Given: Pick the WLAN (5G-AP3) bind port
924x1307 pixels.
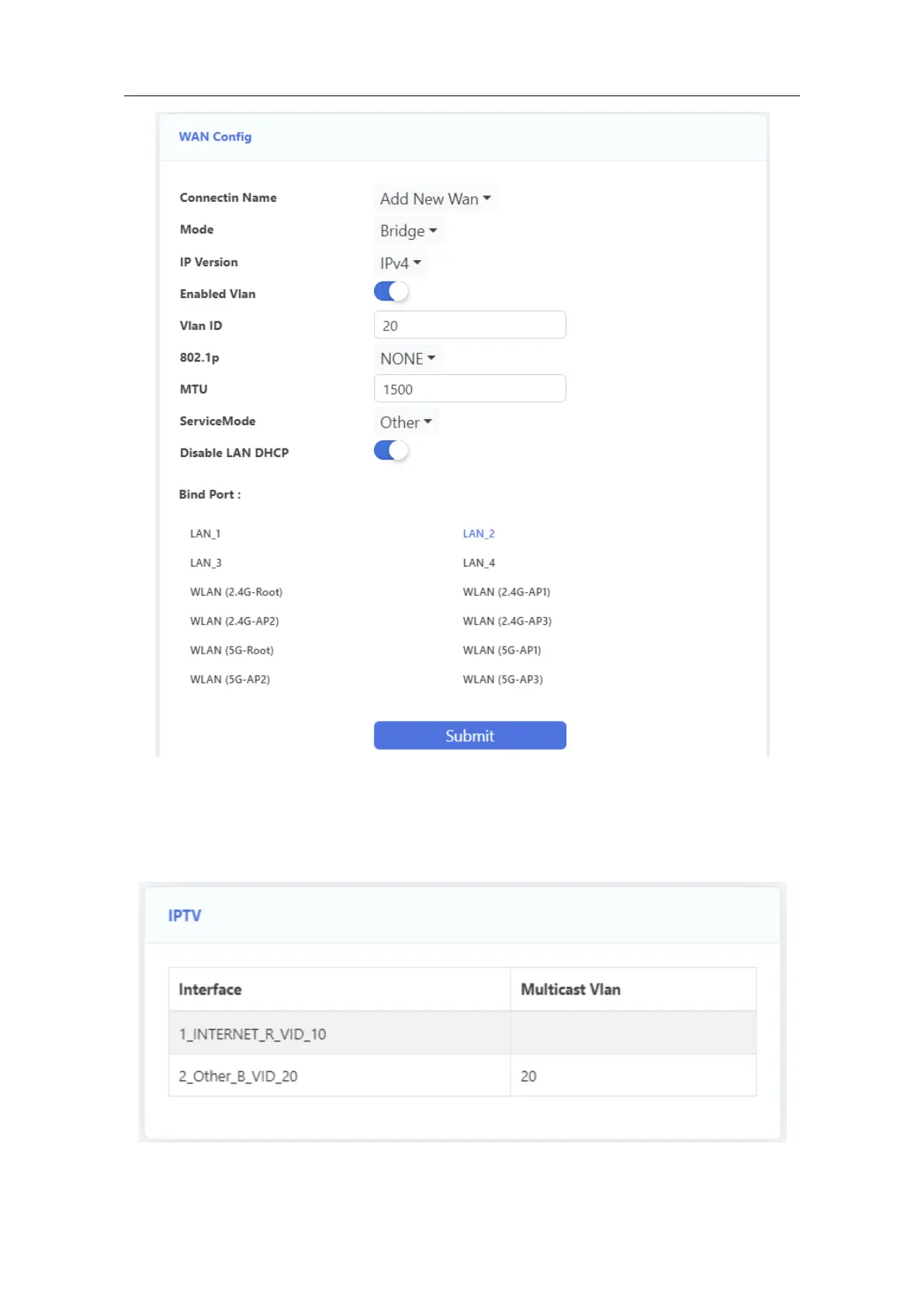Looking at the screenshot, I should 503,680.
